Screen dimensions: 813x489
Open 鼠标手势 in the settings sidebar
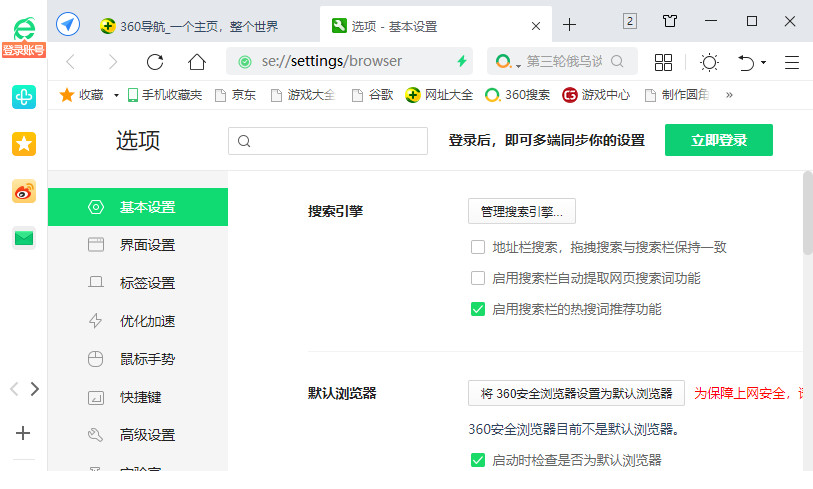pos(138,359)
